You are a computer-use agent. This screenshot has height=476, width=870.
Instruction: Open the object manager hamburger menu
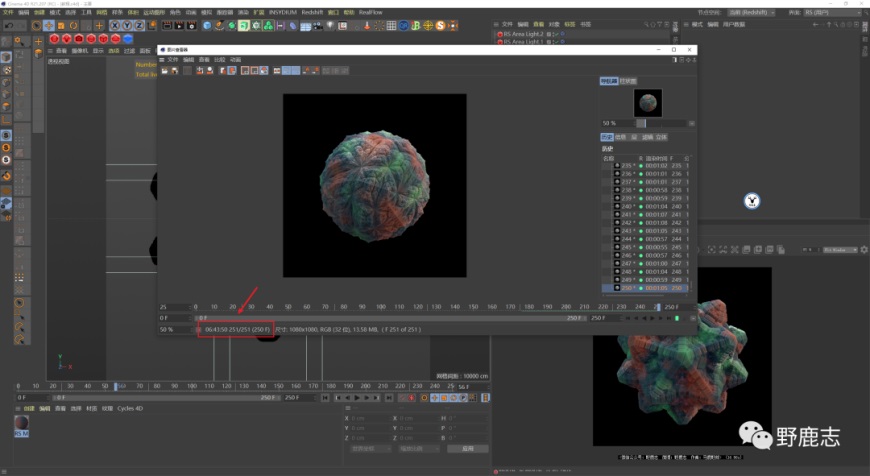(496, 24)
